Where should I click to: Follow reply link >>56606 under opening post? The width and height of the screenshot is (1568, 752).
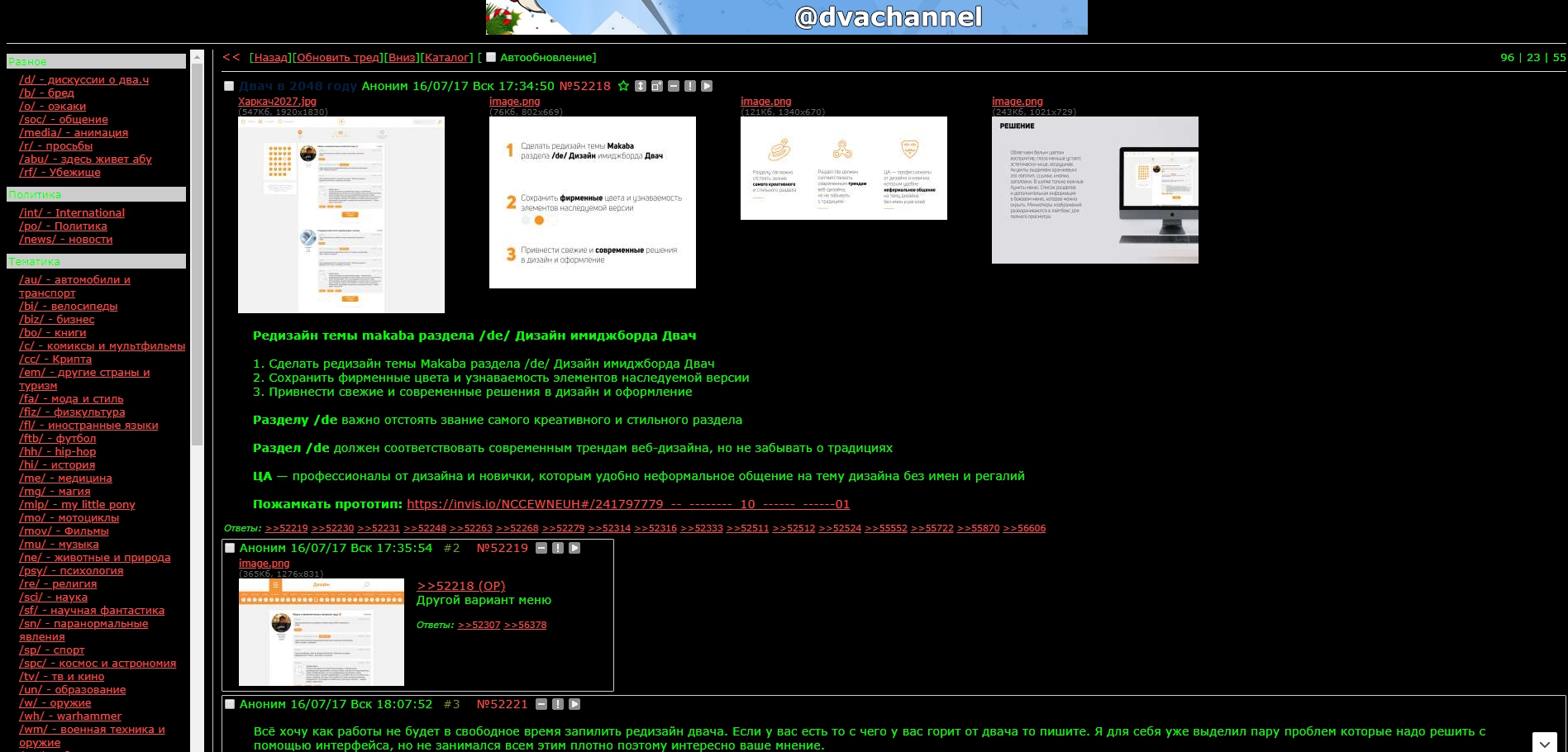1024,528
